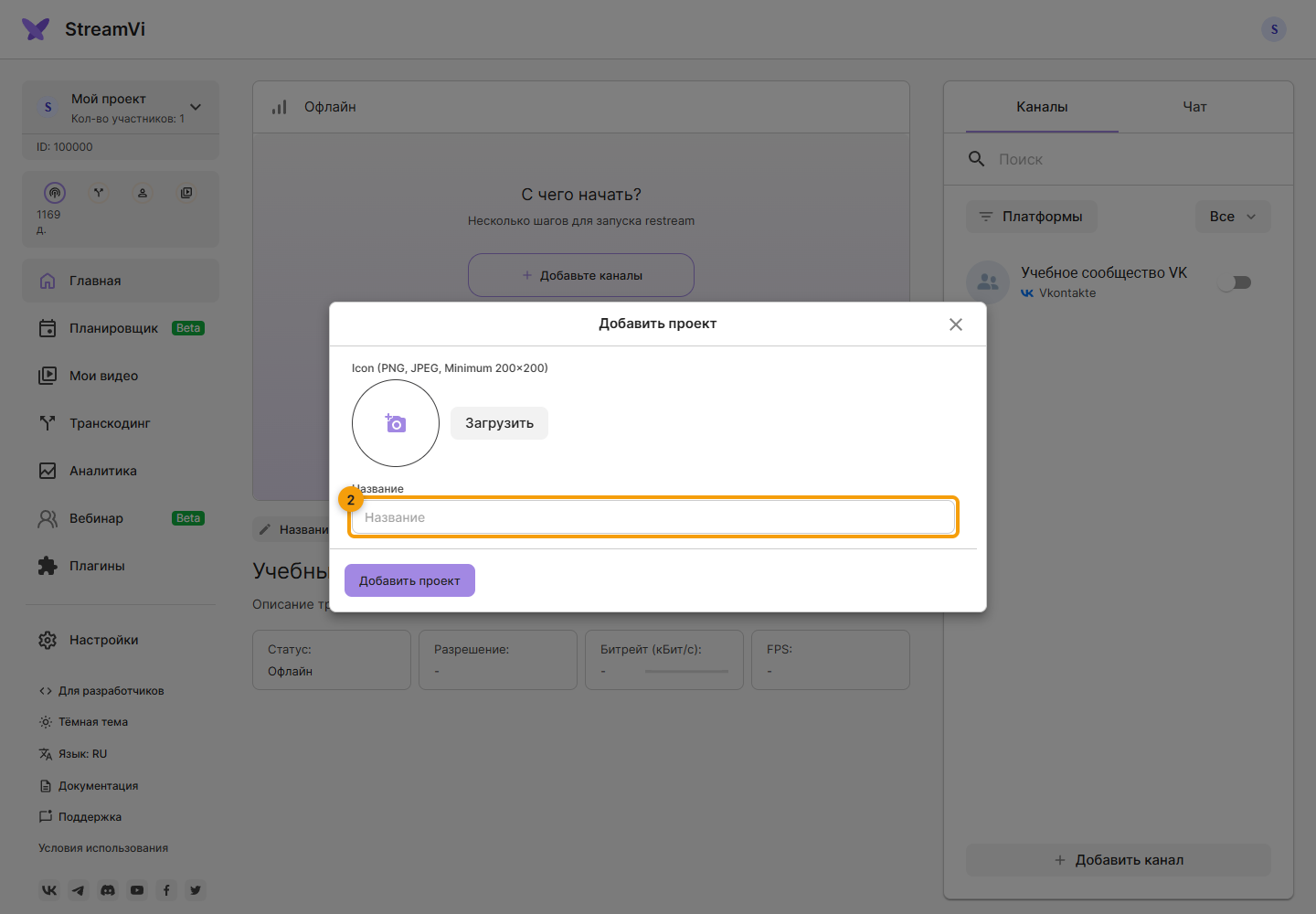Open the VK social link icon
The width and height of the screenshot is (1316, 914).
click(49, 890)
